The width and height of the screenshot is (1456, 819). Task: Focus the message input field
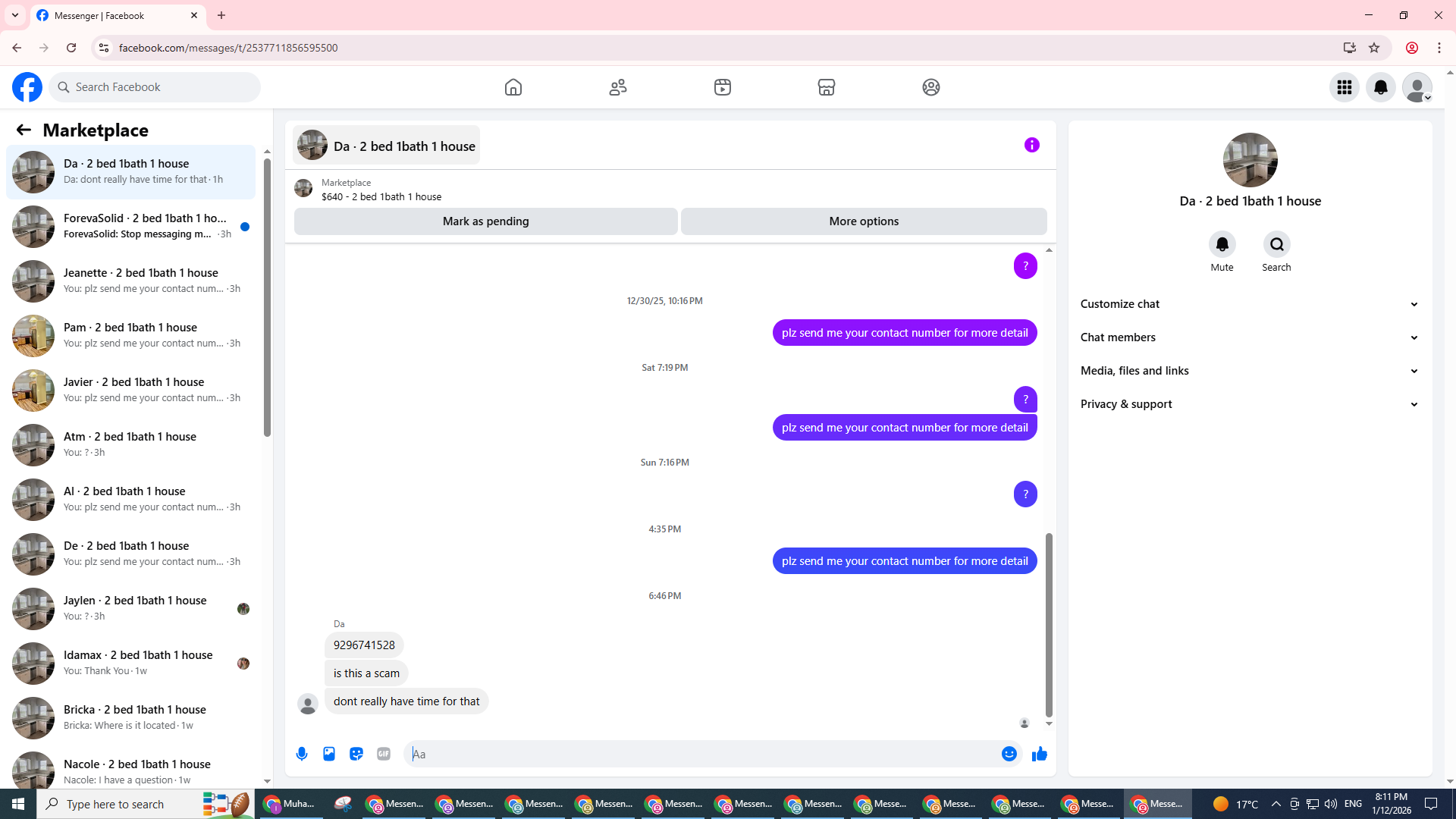[701, 754]
